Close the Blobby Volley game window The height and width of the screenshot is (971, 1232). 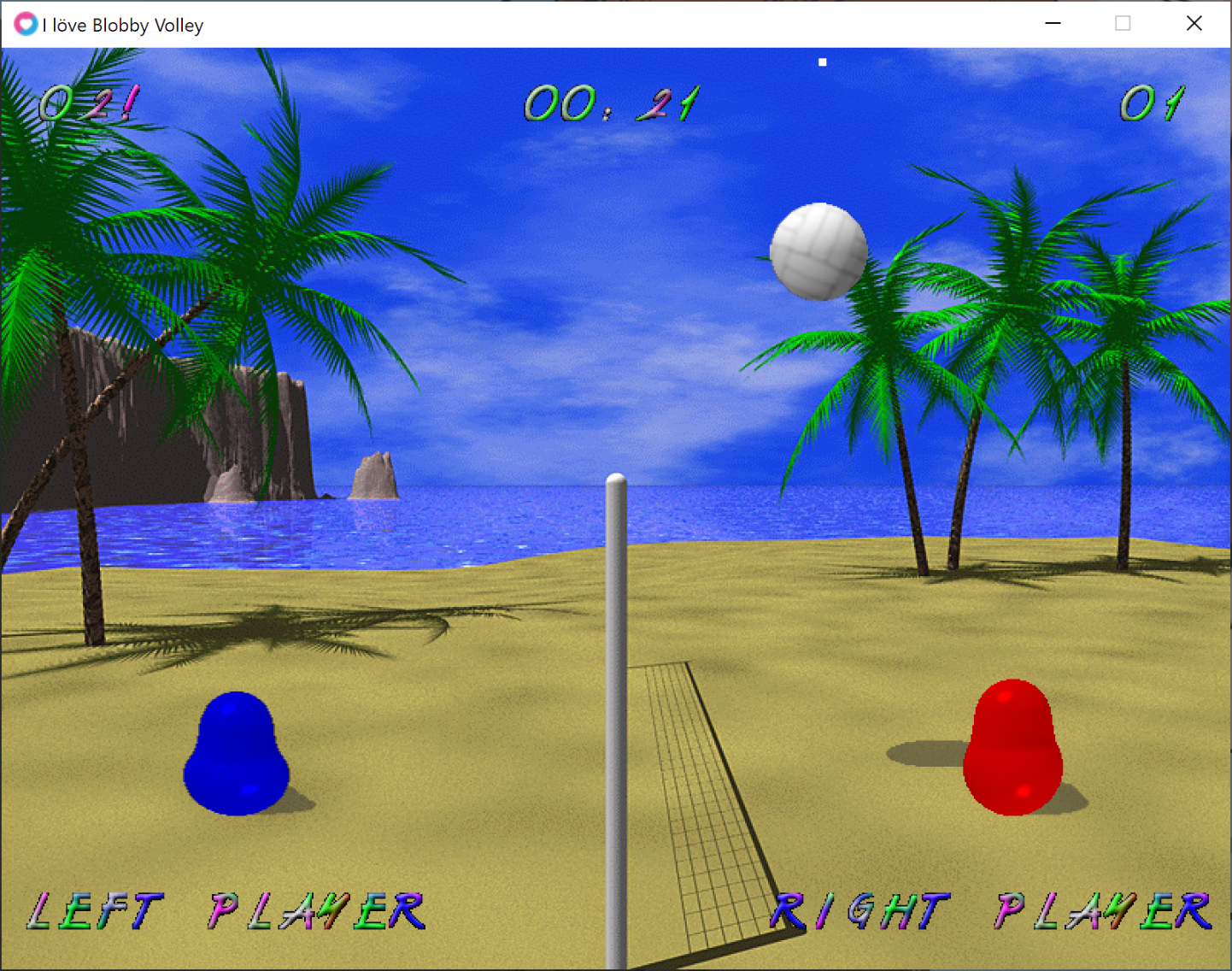[x=1194, y=24]
